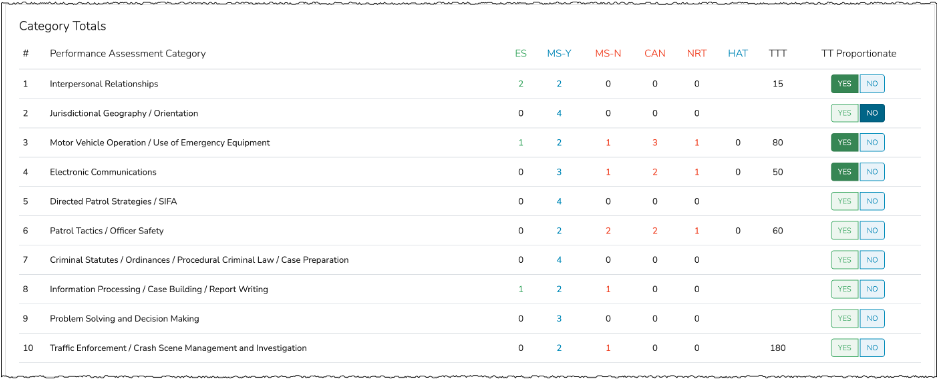Click the MS-Y column header
The image size is (938, 380).
tap(559, 53)
